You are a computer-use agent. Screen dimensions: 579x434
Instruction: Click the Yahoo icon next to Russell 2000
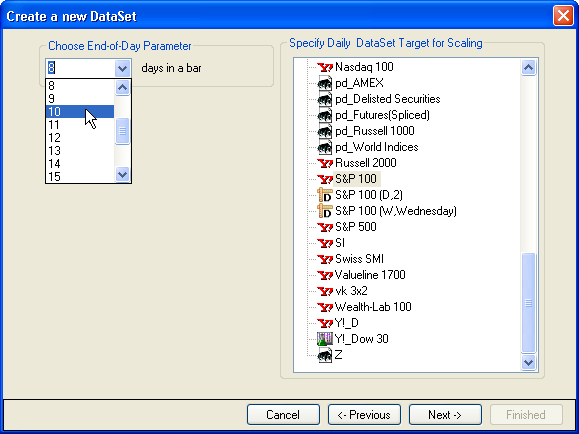click(325, 163)
